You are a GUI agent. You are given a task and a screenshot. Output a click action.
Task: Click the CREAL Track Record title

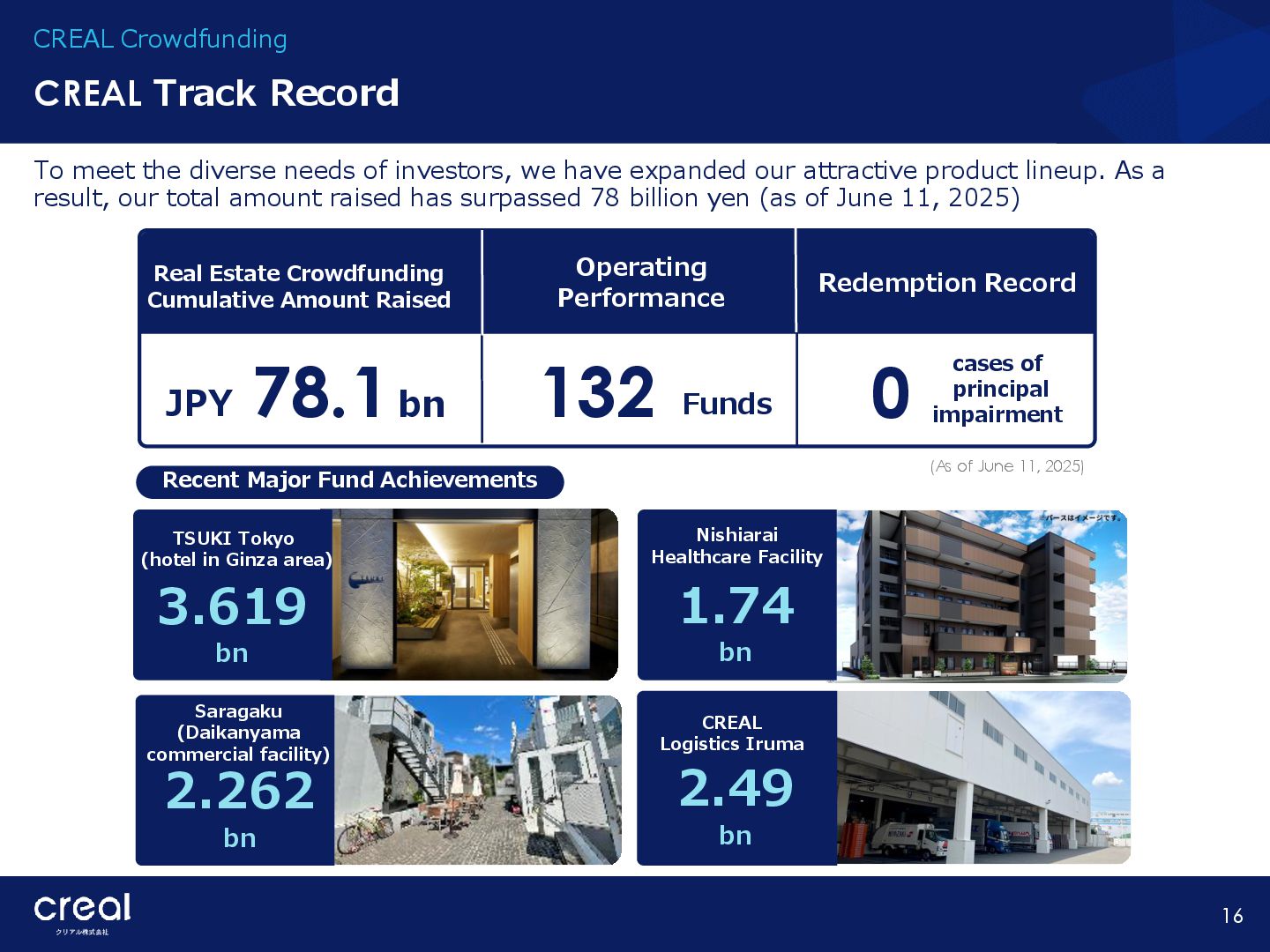click(217, 93)
